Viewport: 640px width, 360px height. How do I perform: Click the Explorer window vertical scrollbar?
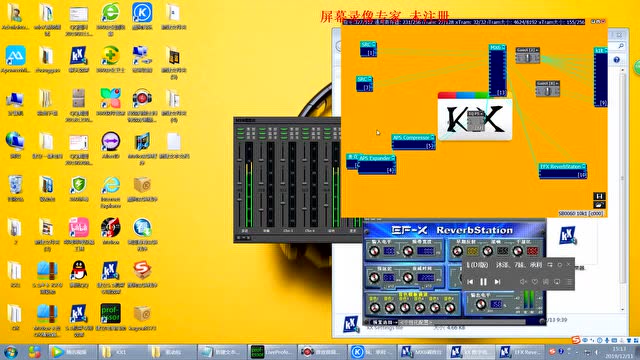tap(622, 188)
